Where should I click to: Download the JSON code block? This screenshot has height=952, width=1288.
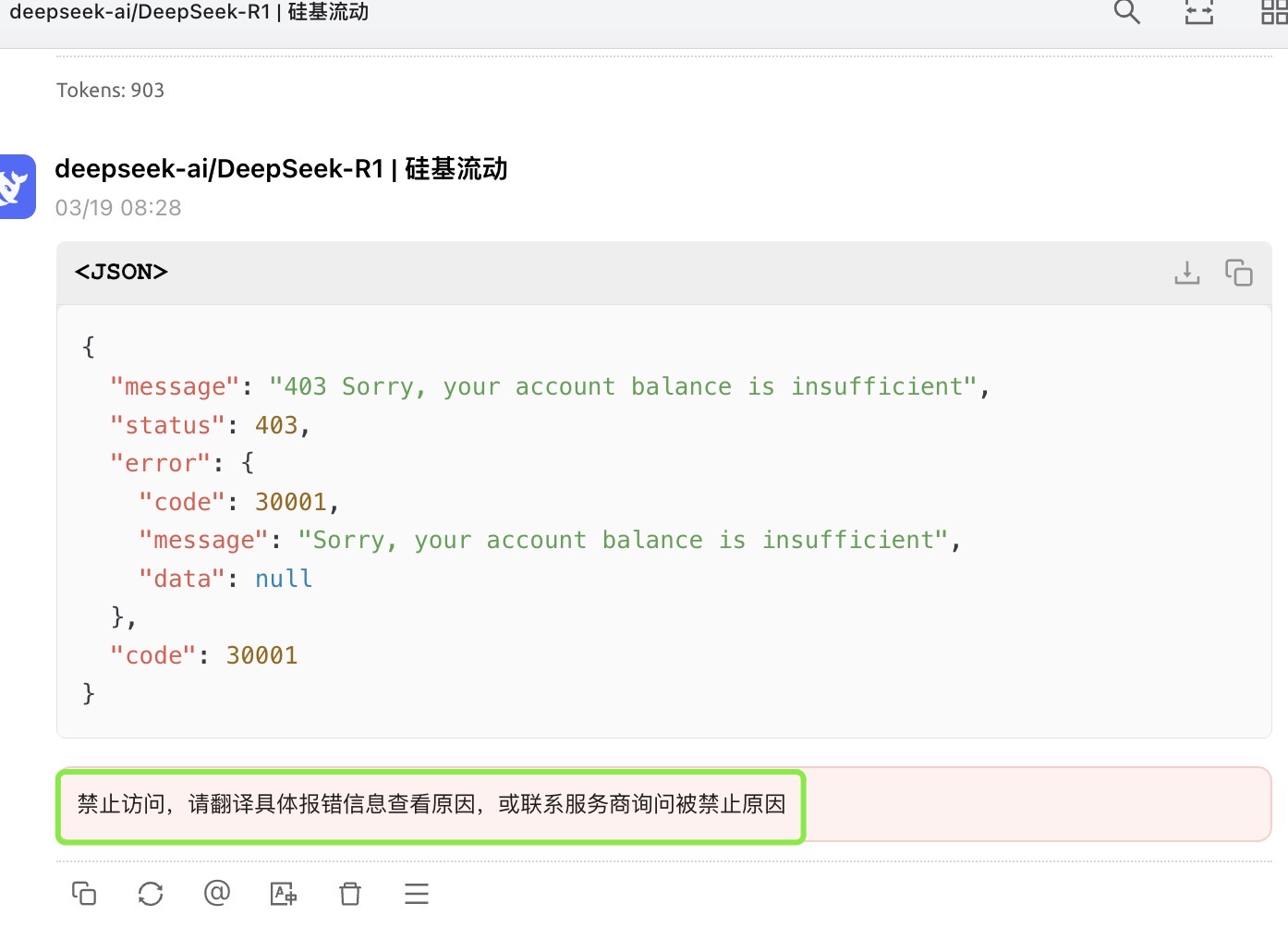pyautogui.click(x=1187, y=273)
